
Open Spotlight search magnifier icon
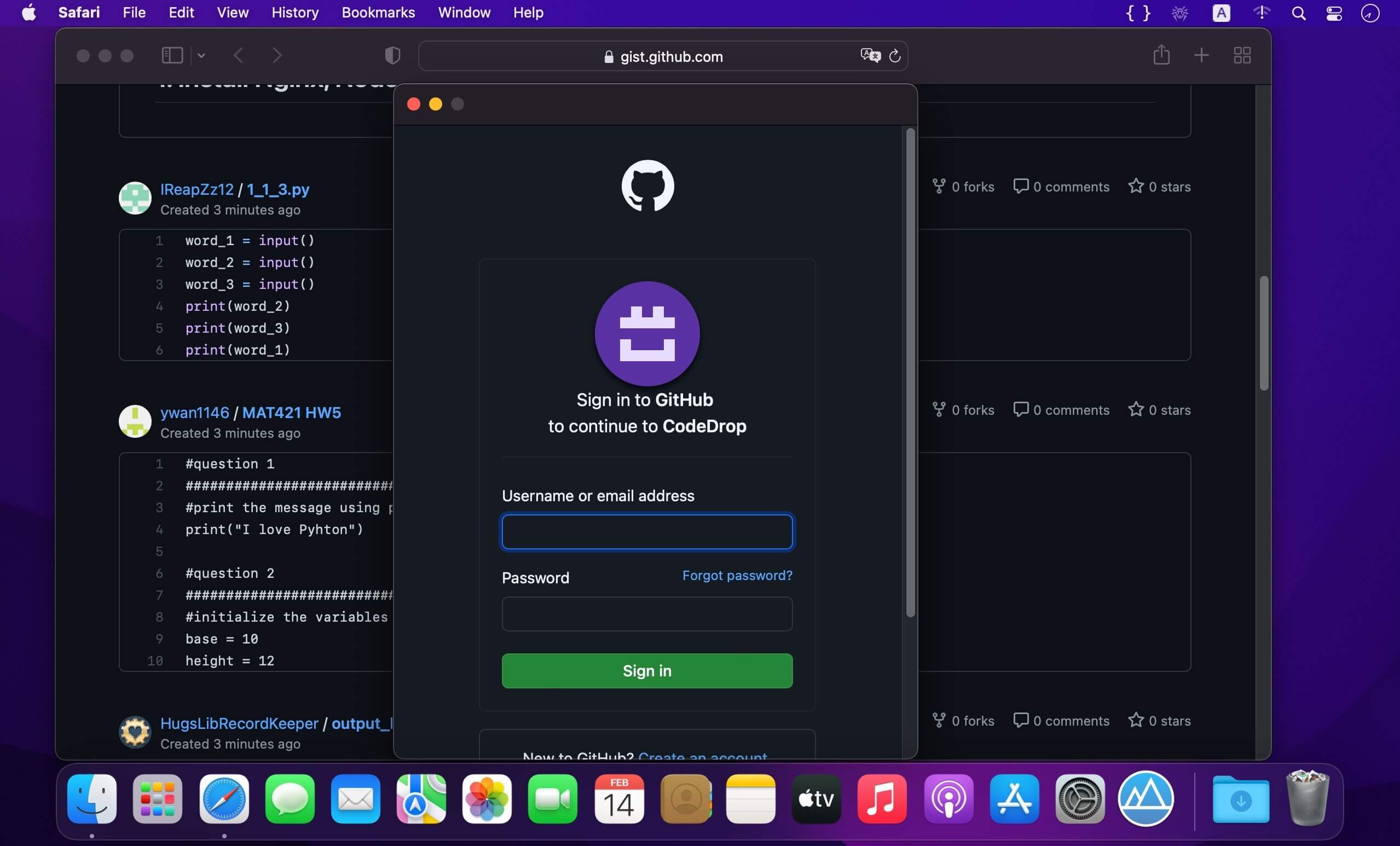click(1298, 13)
